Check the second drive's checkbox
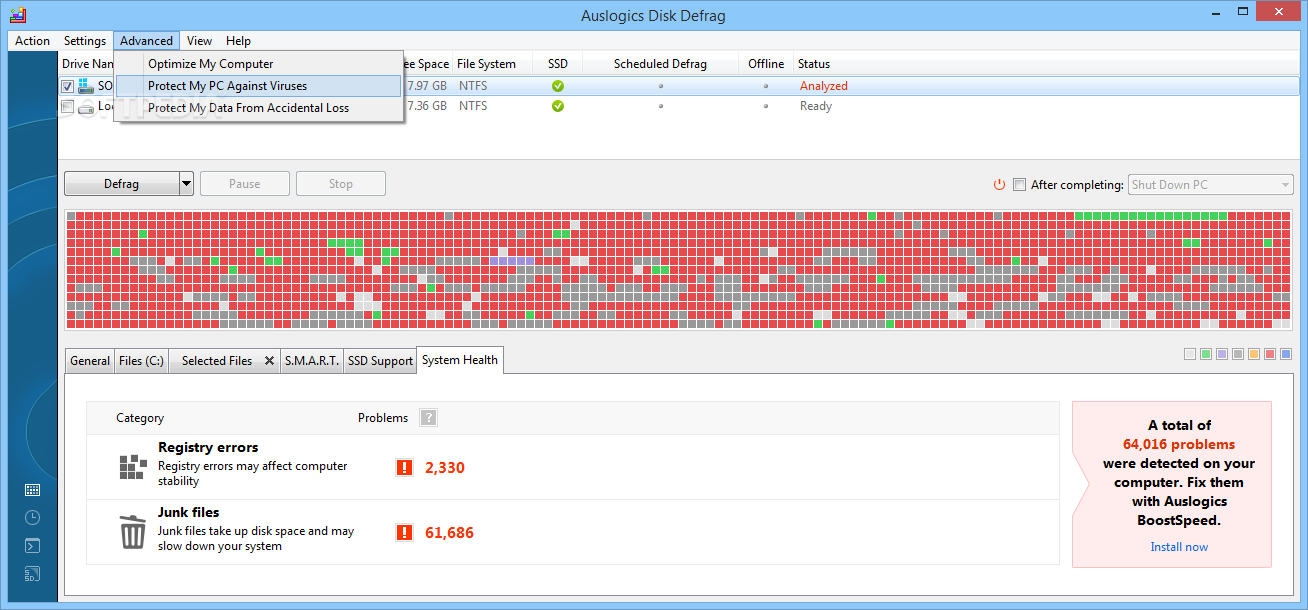Image resolution: width=1308 pixels, height=610 pixels. 67,106
